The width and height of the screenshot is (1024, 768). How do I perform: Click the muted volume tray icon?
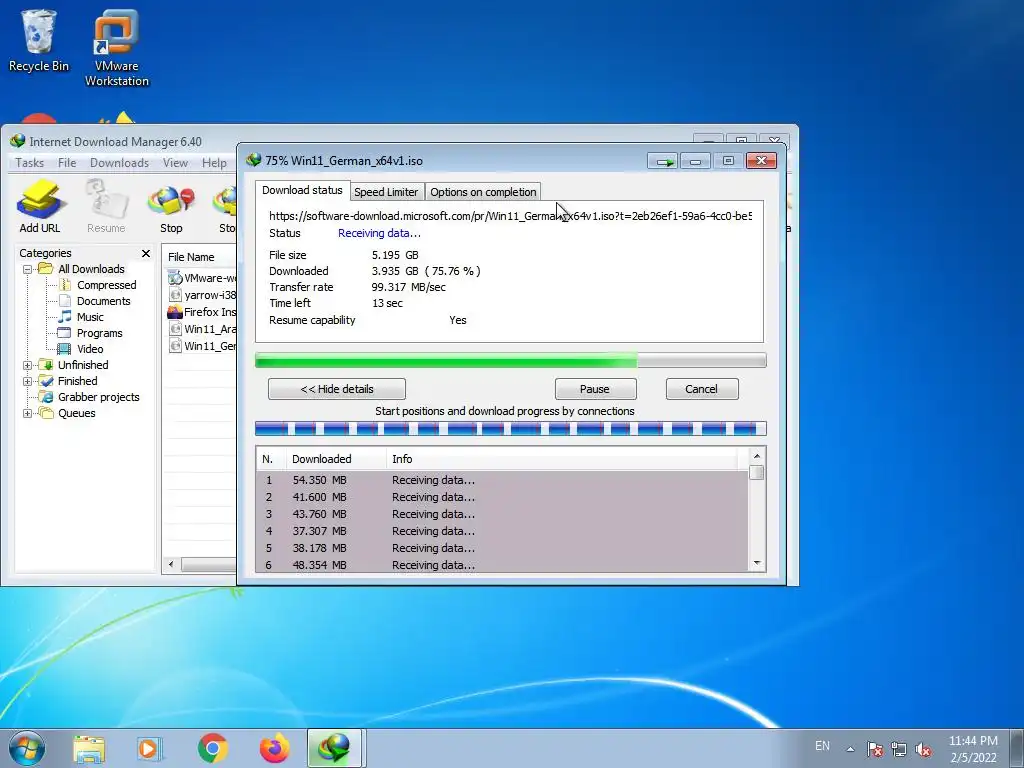coord(923,749)
